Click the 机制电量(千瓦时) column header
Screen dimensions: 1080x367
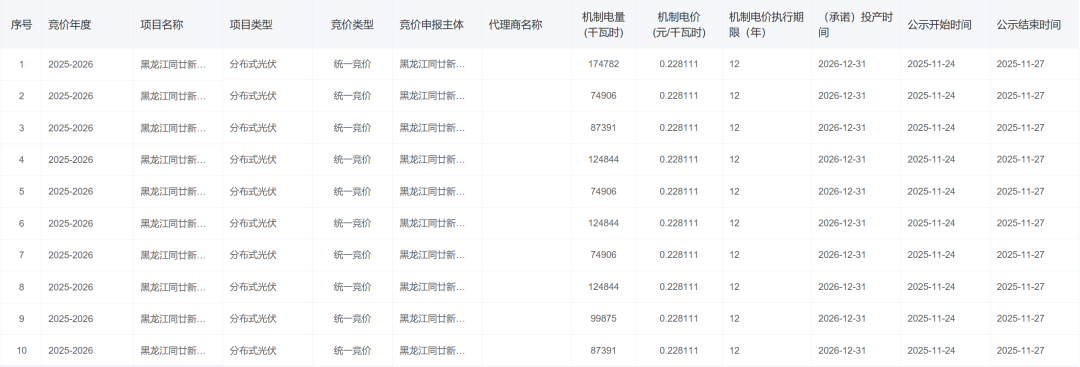pyautogui.click(x=603, y=25)
